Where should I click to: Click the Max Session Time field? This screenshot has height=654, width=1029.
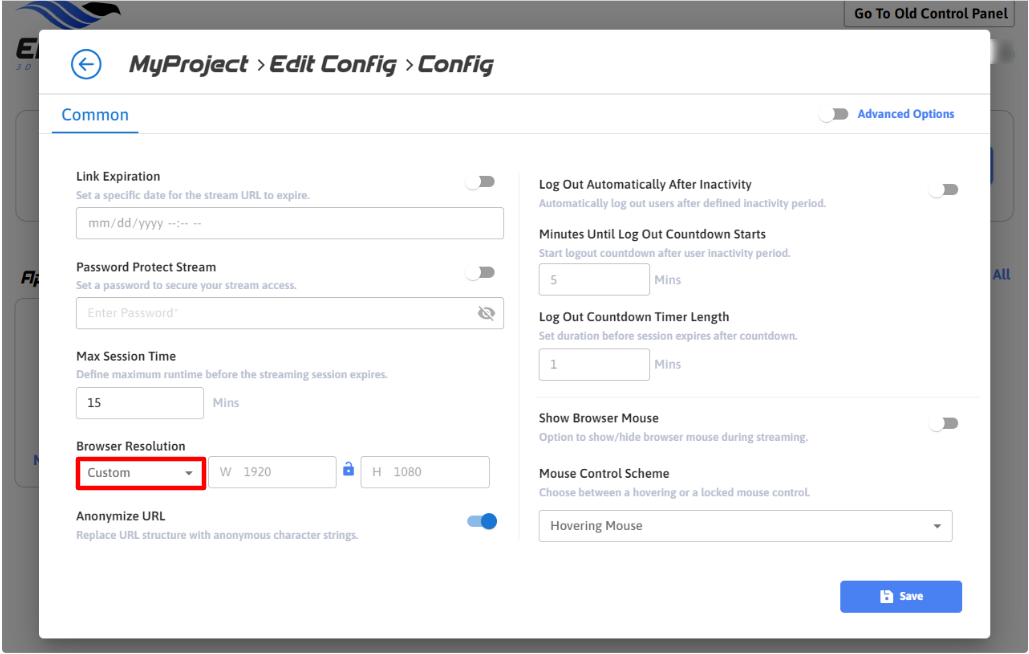click(x=140, y=403)
